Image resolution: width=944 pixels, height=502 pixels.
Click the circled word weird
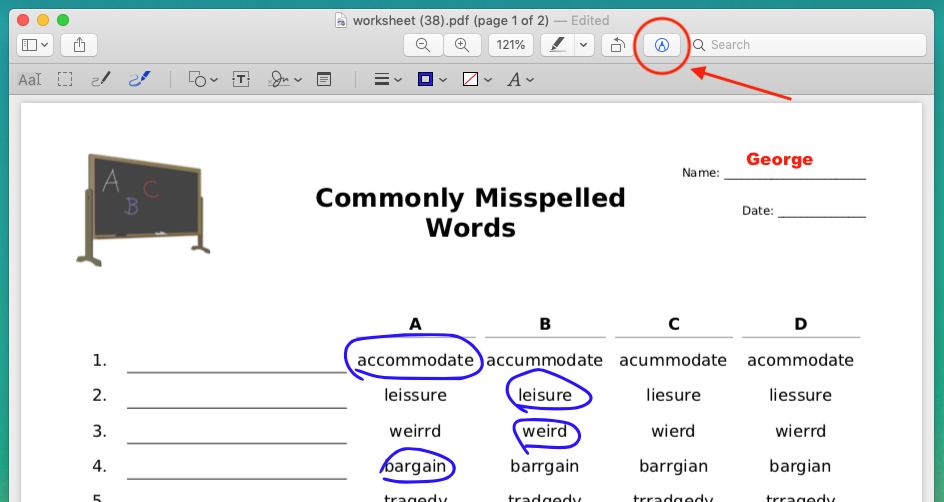pos(545,431)
